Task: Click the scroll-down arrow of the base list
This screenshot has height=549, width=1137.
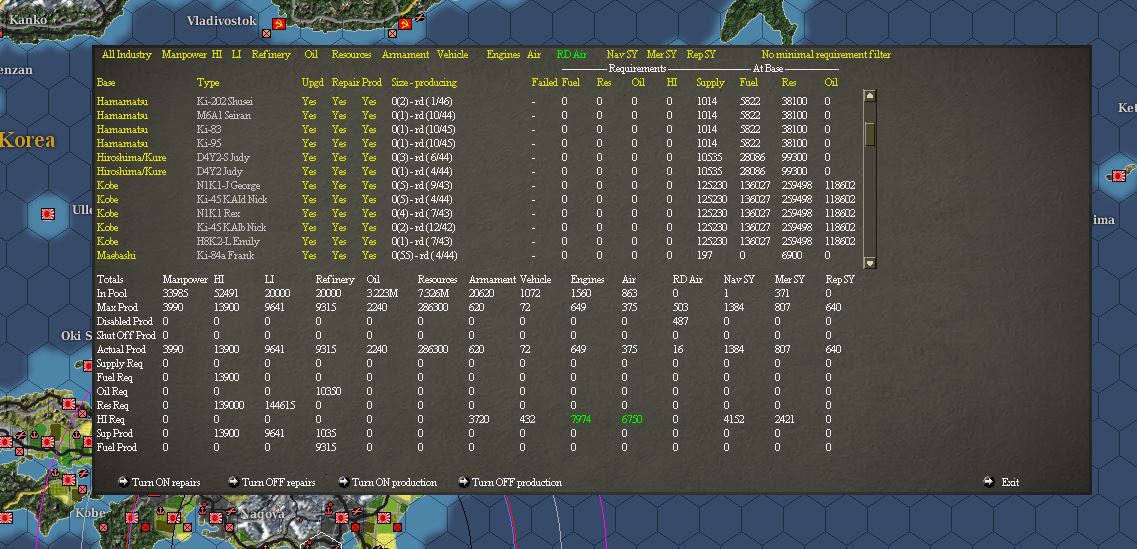Action: [870, 263]
